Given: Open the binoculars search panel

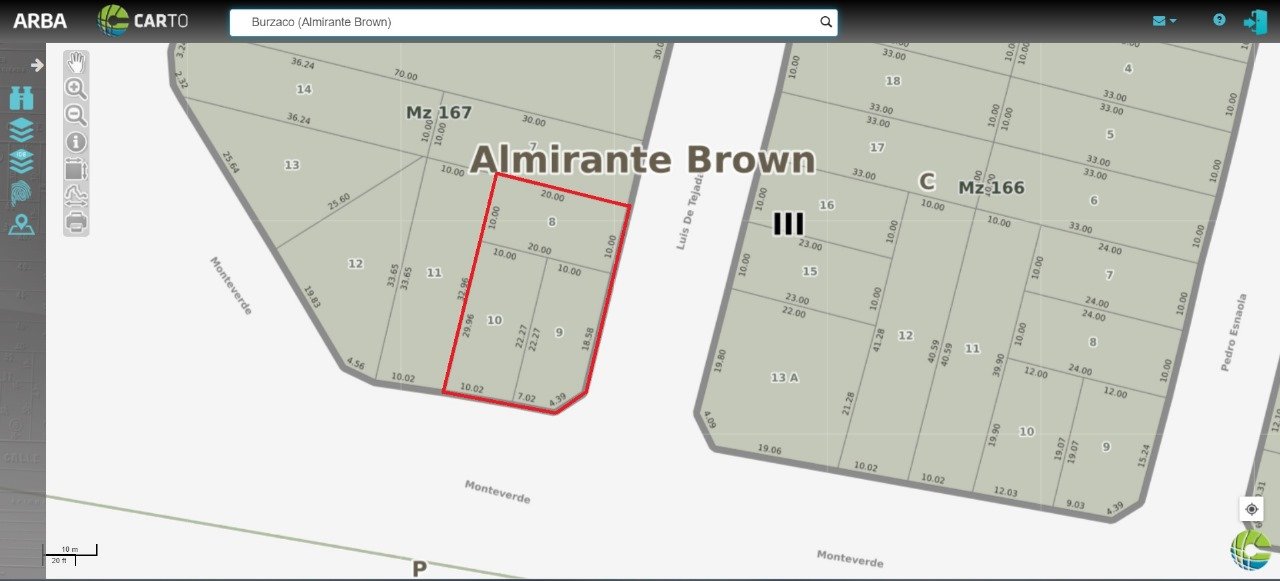Looking at the screenshot, I should 21,98.
